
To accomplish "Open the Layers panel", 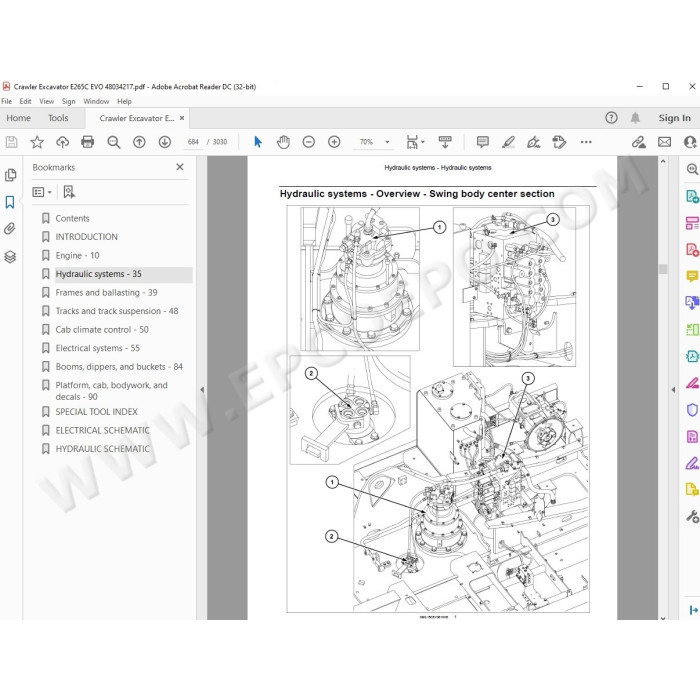I will [x=10, y=257].
